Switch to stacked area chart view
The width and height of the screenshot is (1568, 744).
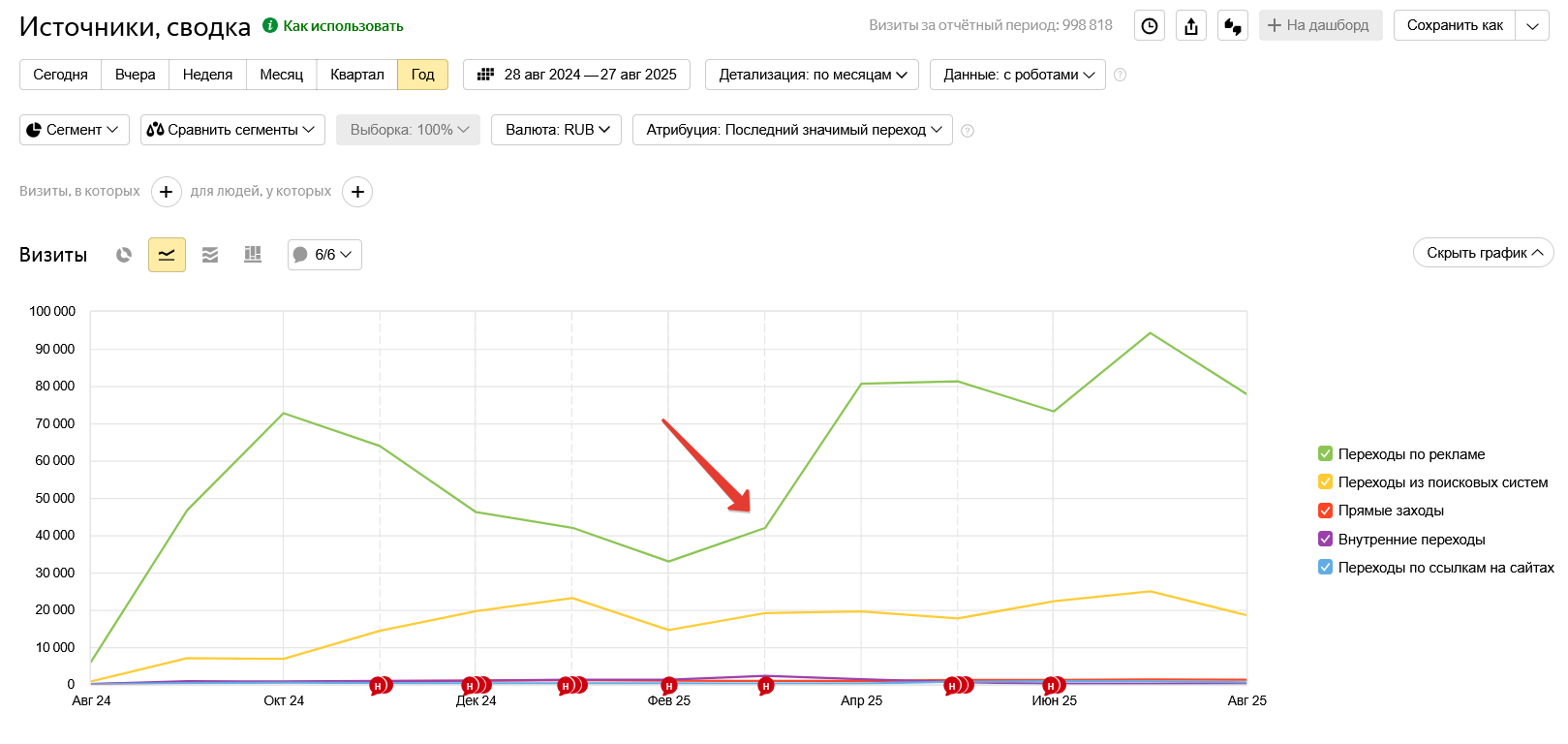click(210, 255)
